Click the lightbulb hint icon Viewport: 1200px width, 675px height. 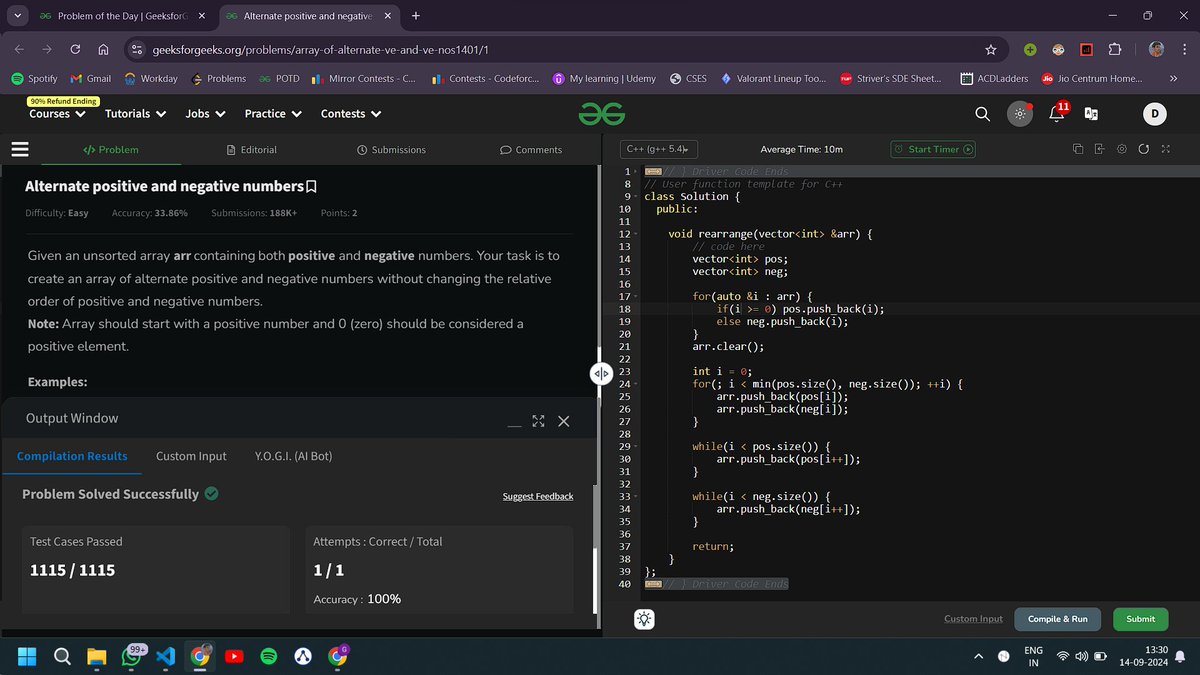[645, 619]
